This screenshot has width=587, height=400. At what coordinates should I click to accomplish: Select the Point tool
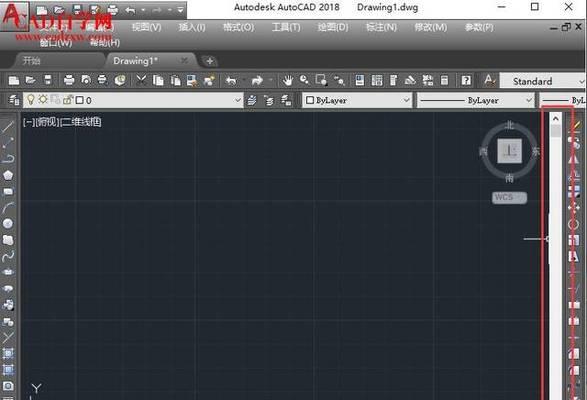(8, 337)
